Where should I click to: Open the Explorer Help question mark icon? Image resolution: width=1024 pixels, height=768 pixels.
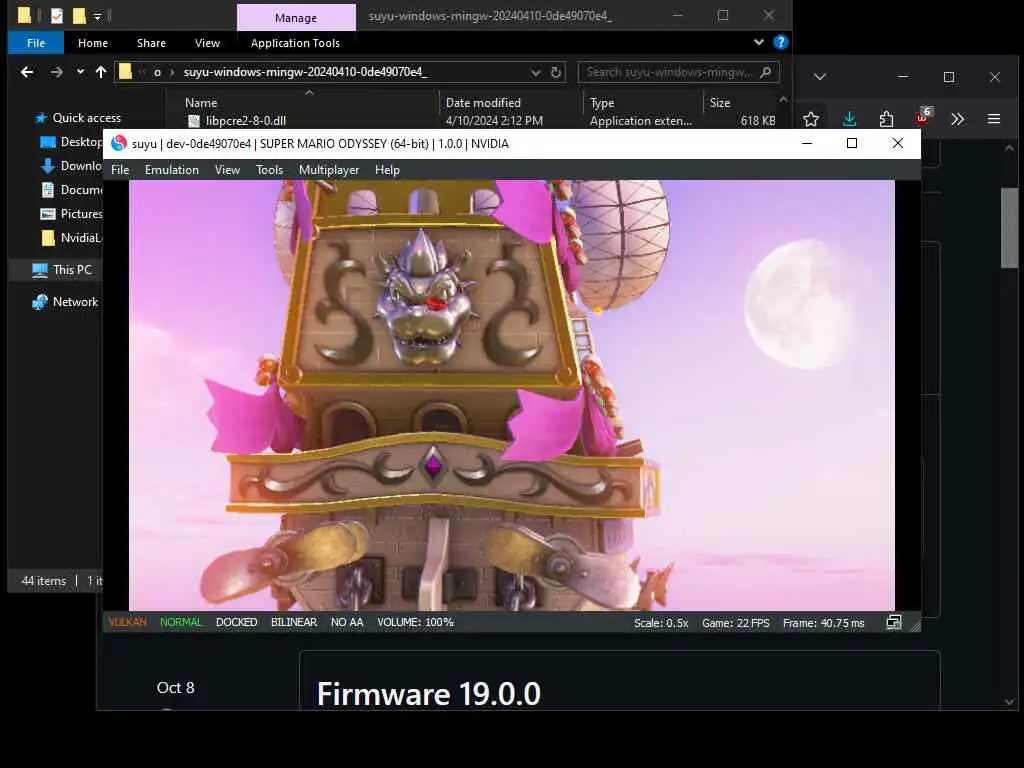[780, 42]
